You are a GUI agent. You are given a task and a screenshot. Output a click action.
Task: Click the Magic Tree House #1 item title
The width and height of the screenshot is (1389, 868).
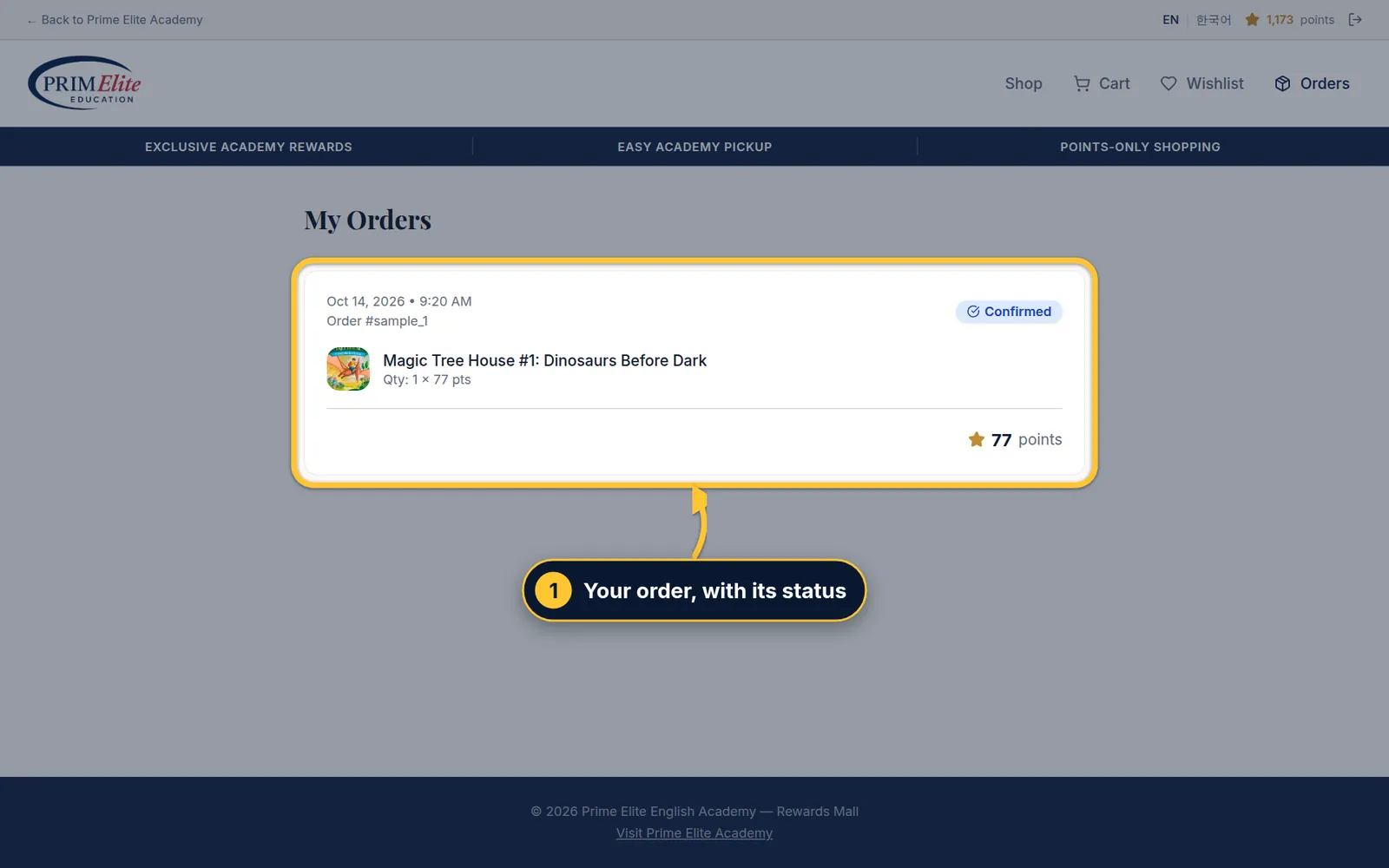coord(544,360)
